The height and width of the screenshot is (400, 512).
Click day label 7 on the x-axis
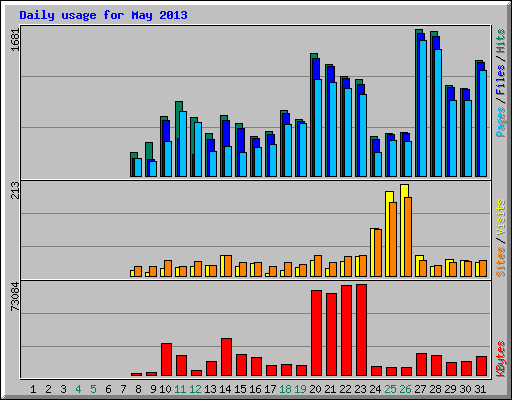123,389
